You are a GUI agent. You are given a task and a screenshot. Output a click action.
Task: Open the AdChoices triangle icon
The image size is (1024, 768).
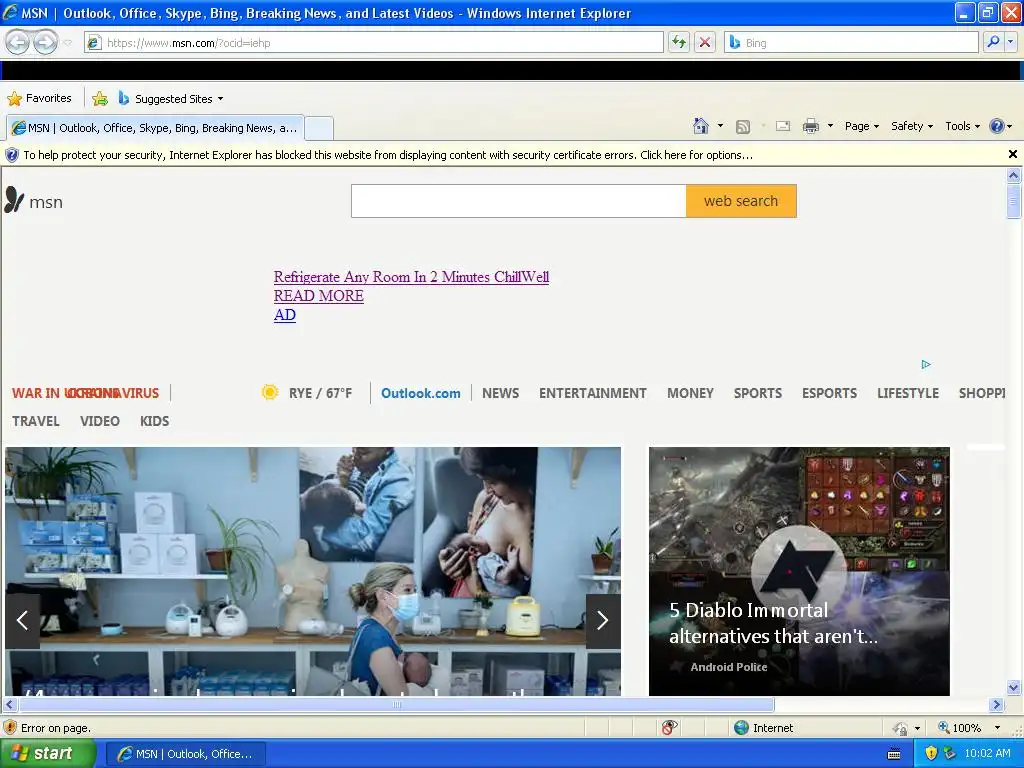point(926,364)
